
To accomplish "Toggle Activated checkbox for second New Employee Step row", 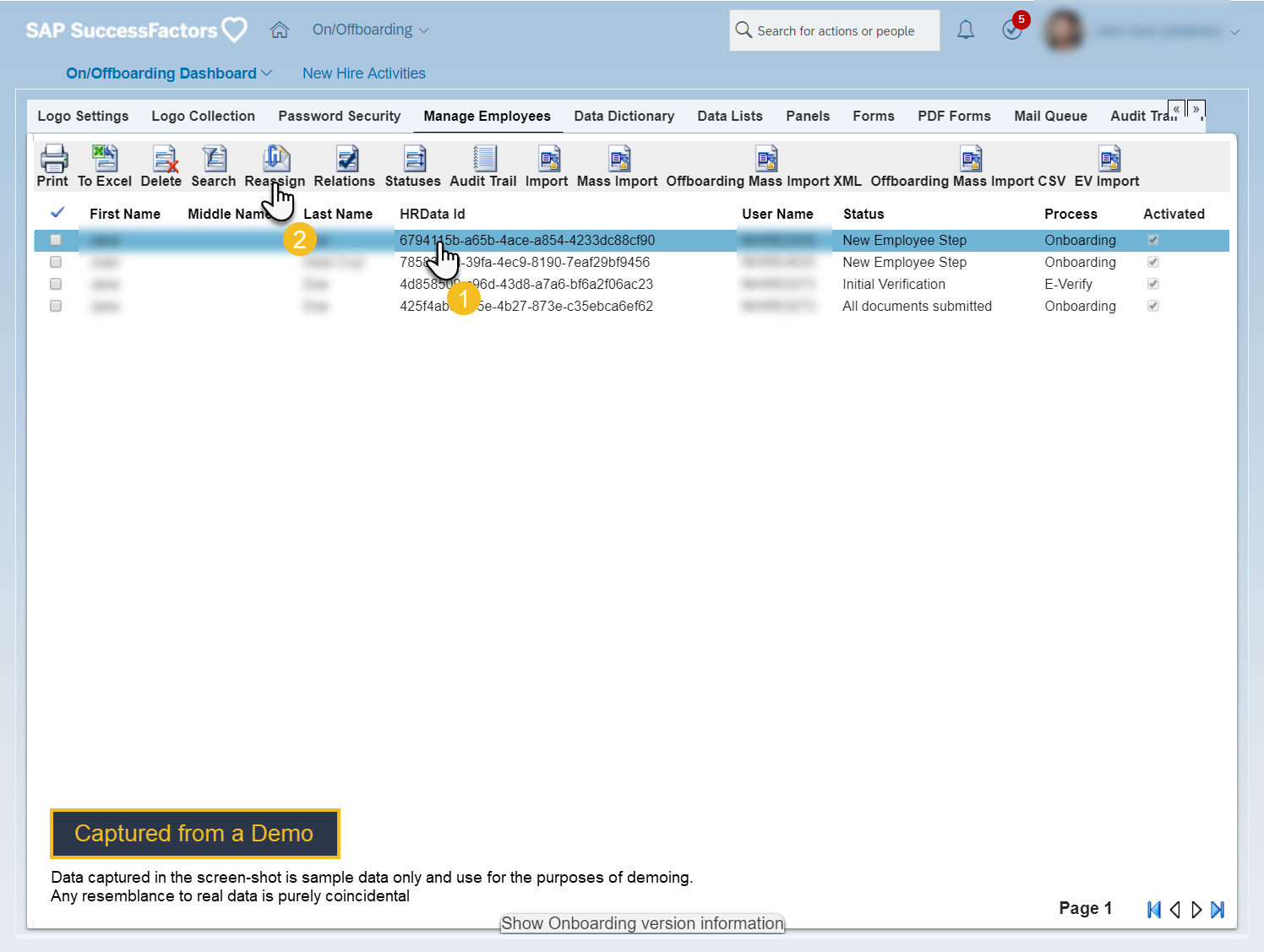I will 1153,262.
